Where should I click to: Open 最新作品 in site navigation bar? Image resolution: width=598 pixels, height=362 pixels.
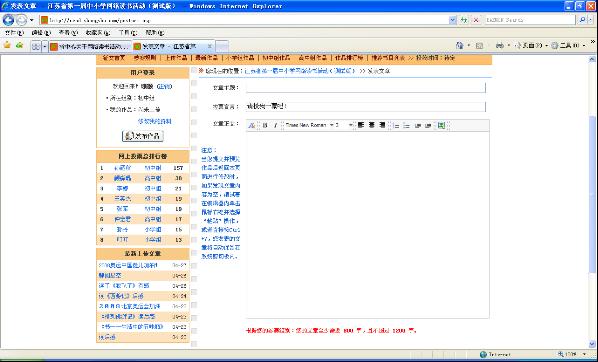206,58
